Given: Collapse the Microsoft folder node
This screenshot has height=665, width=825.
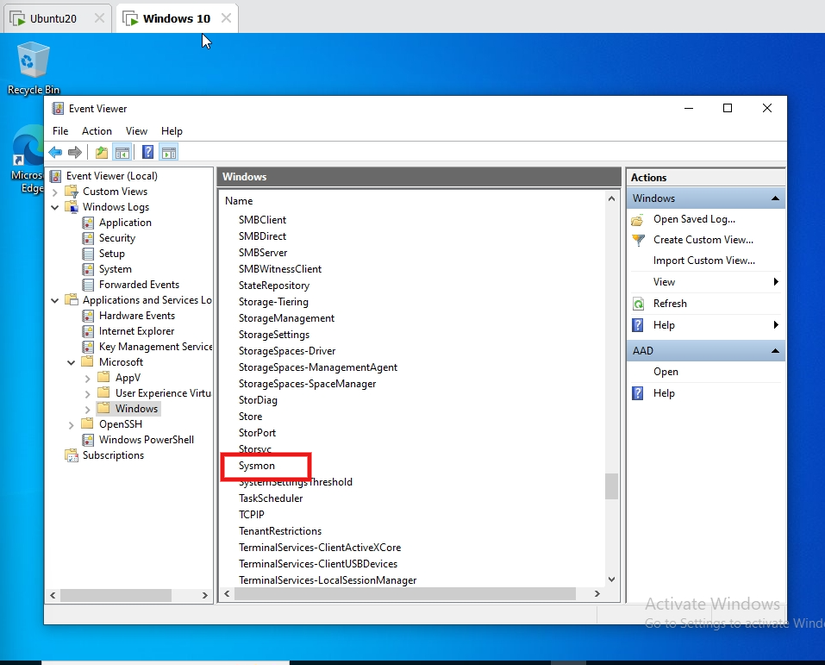Looking at the screenshot, I should (x=71, y=362).
